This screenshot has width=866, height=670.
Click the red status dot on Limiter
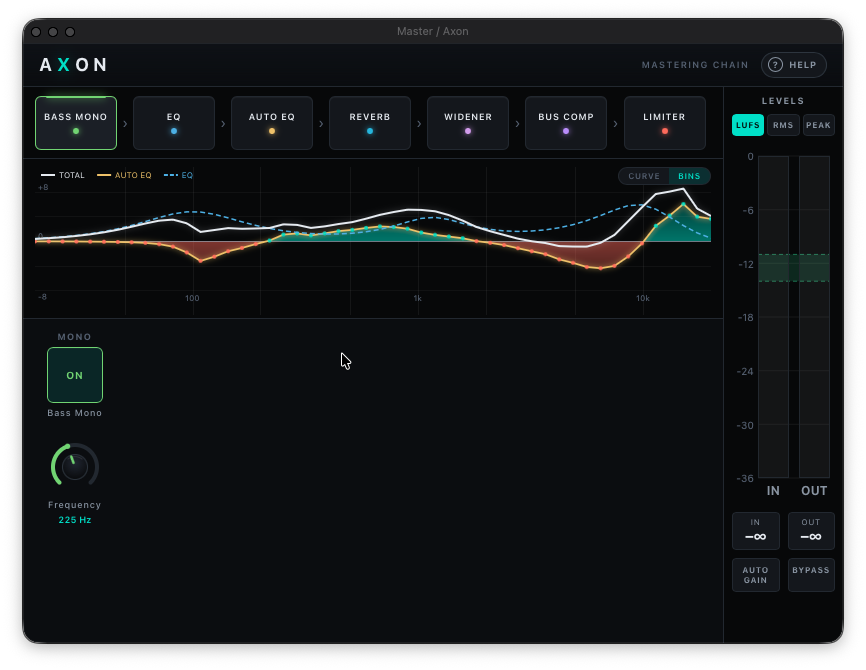tap(665, 131)
